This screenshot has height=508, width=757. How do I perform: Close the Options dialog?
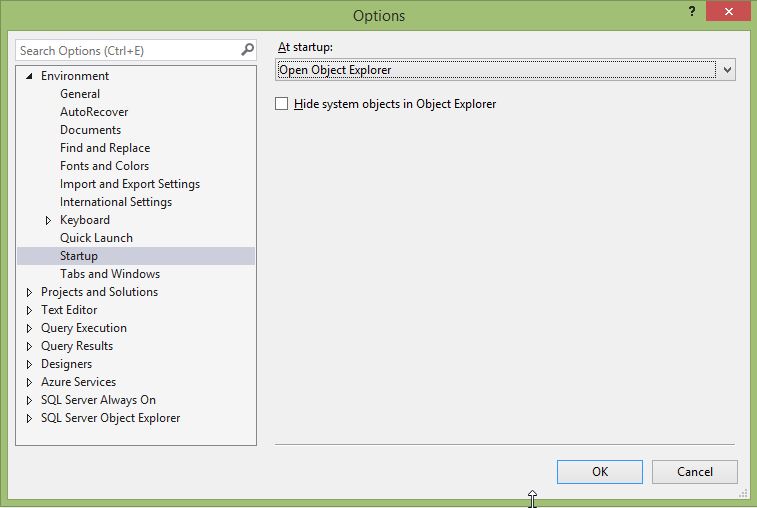coord(728,11)
